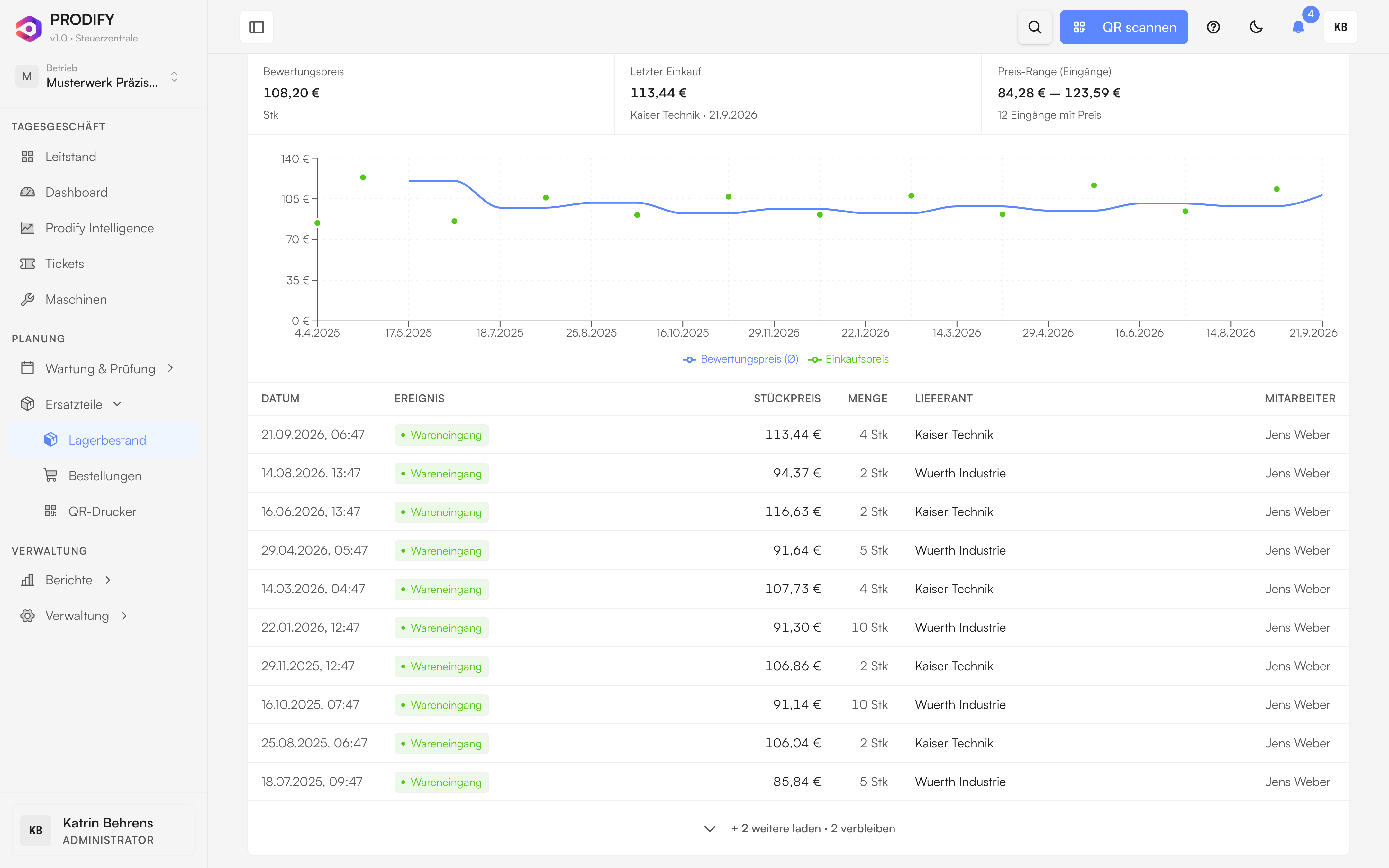Open QR-Drucker item
The image size is (1389, 868).
pyautogui.click(x=103, y=511)
